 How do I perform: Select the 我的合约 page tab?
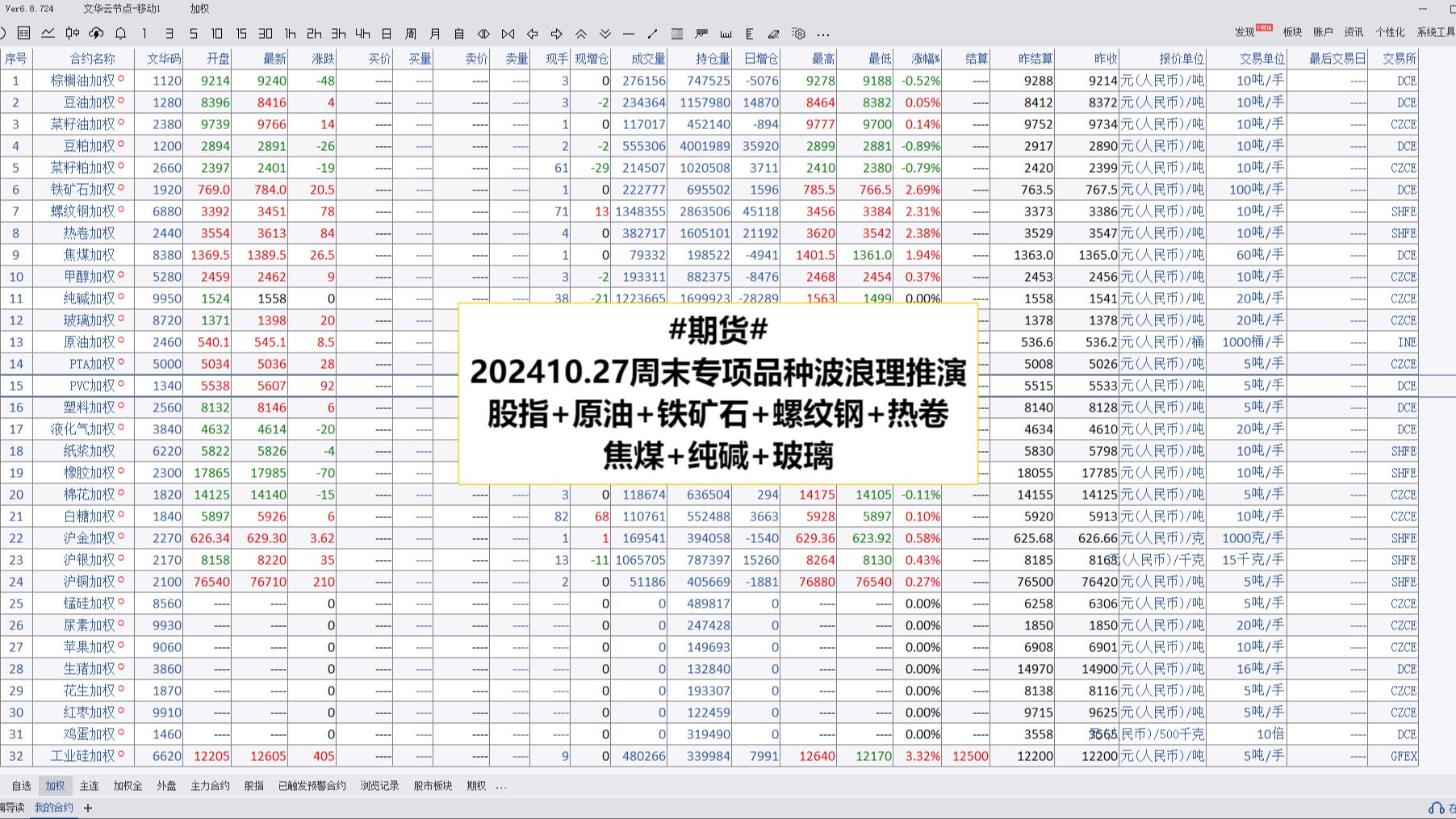(x=53, y=807)
